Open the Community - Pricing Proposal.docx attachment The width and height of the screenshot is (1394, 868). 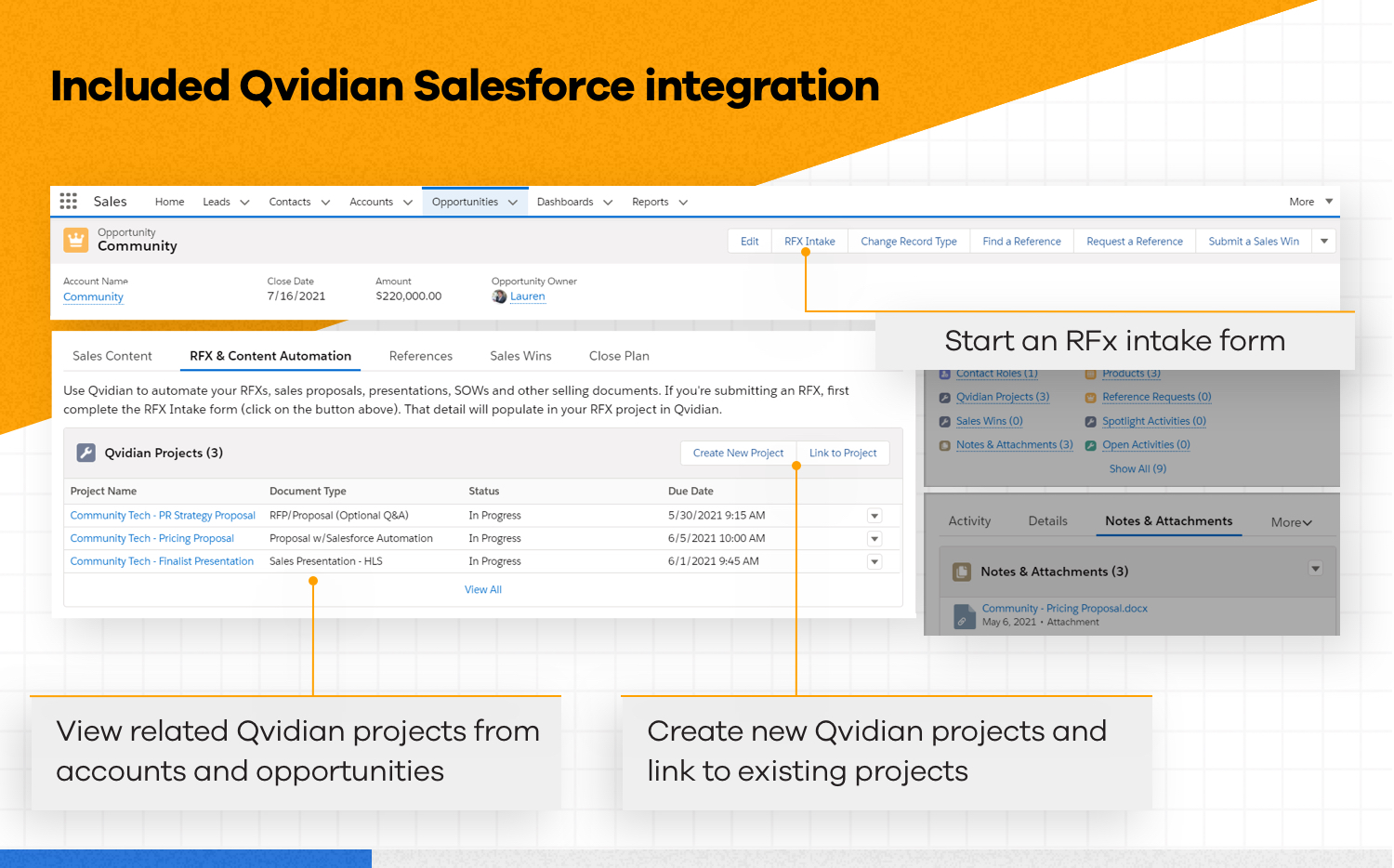[1064, 608]
